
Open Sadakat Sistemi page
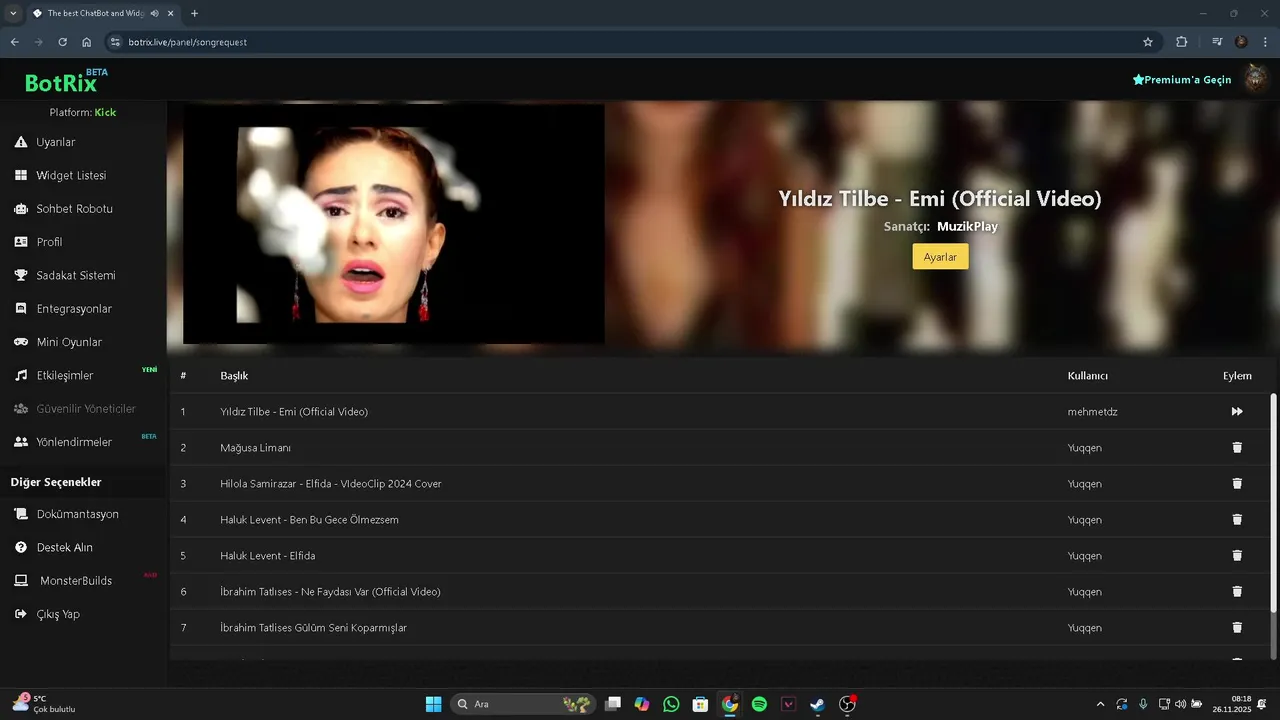click(75, 275)
